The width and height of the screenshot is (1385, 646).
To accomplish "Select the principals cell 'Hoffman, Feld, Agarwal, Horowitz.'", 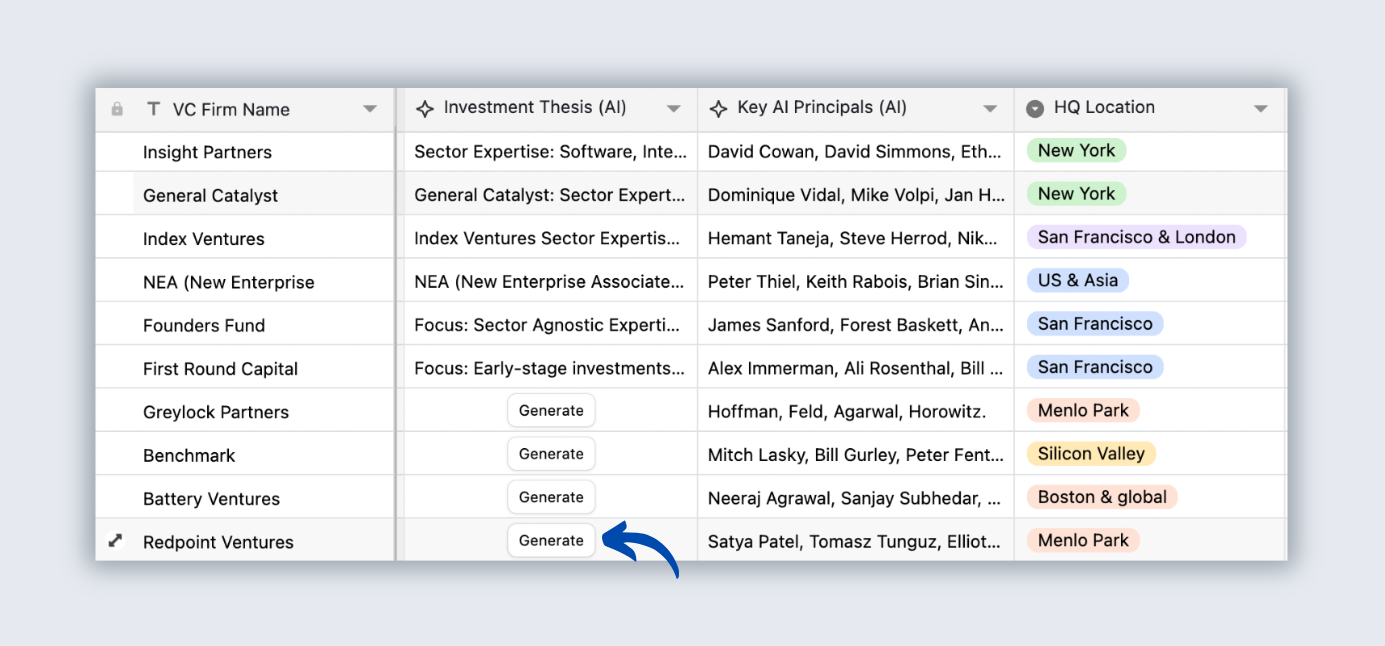I will point(856,412).
